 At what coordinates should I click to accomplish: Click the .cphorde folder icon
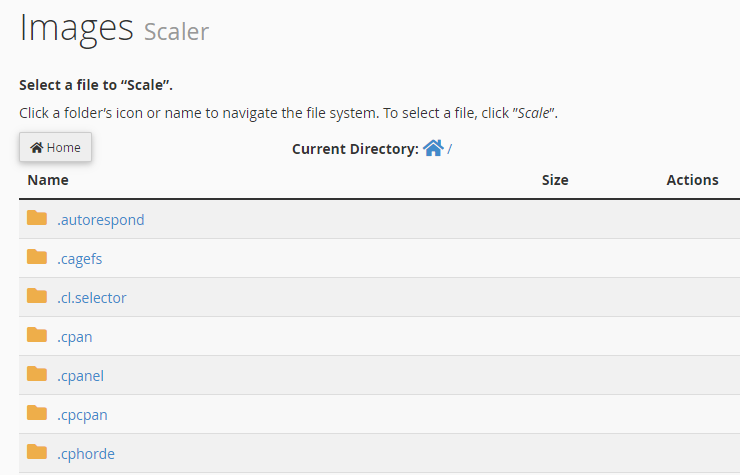tap(37, 452)
